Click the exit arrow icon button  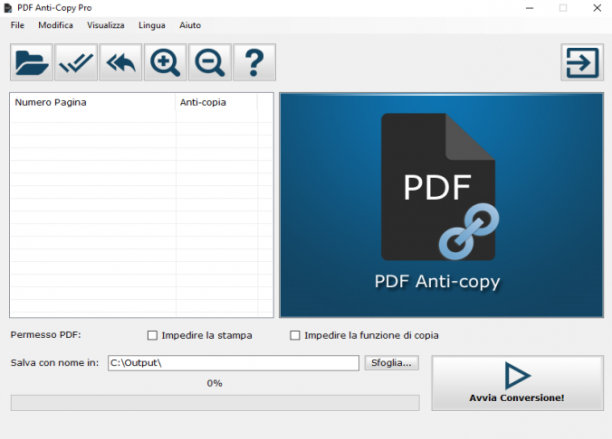tap(582, 62)
